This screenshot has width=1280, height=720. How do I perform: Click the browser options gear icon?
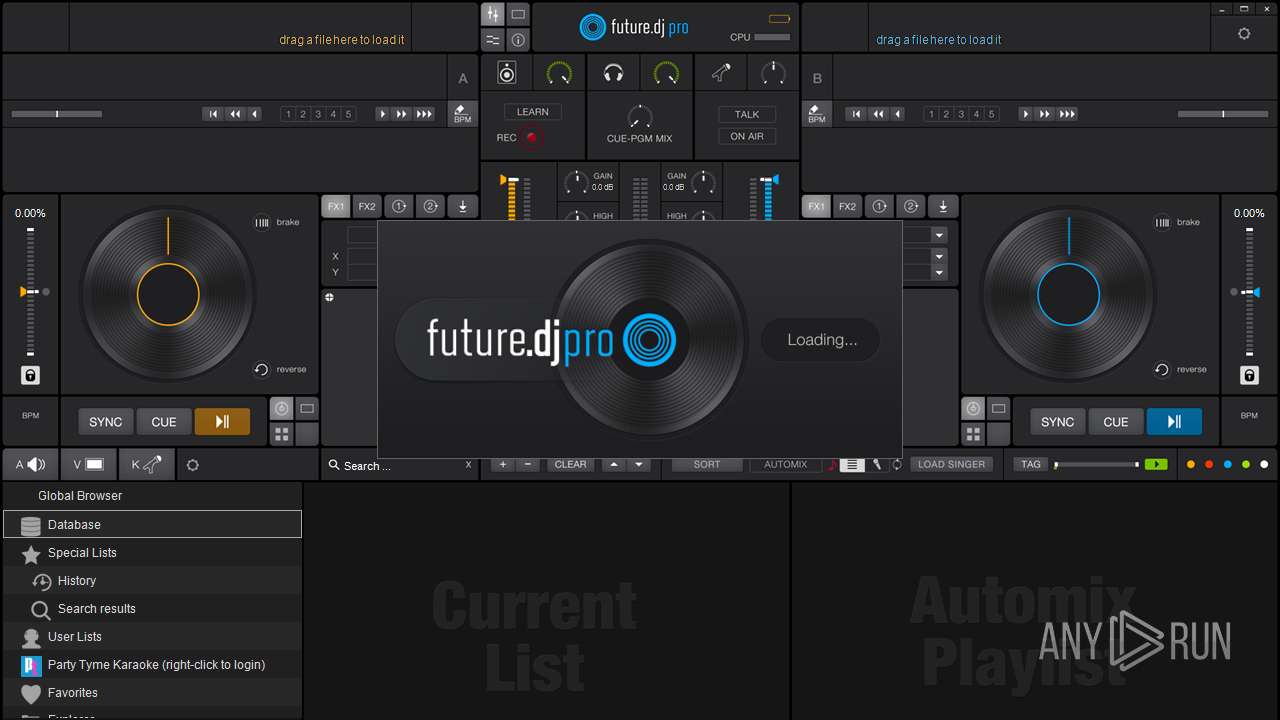[193, 465]
